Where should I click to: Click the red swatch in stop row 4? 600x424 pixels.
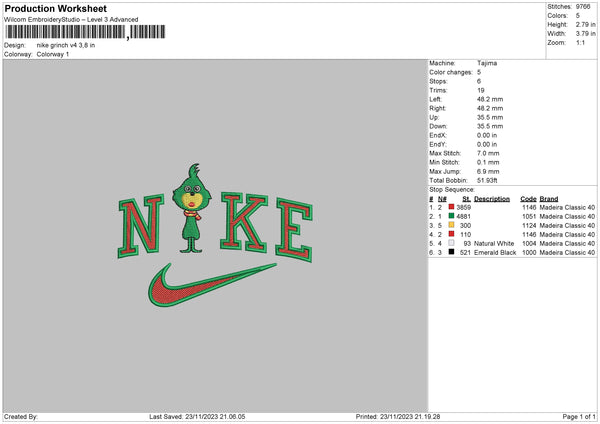coord(452,234)
